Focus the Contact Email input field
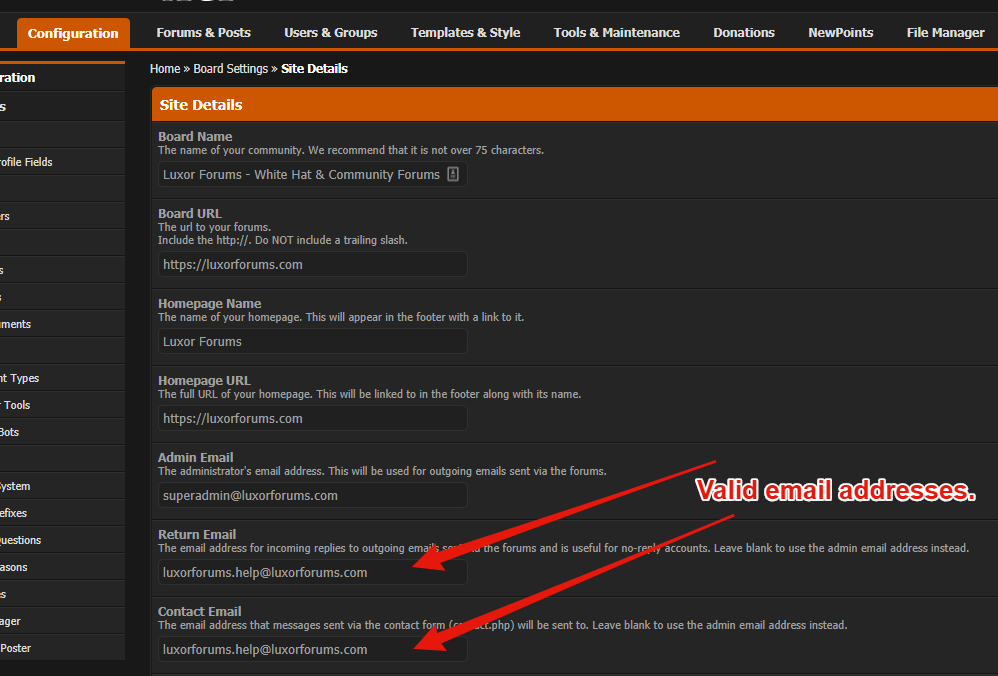Screen dimensions: 998x676 tap(313, 649)
